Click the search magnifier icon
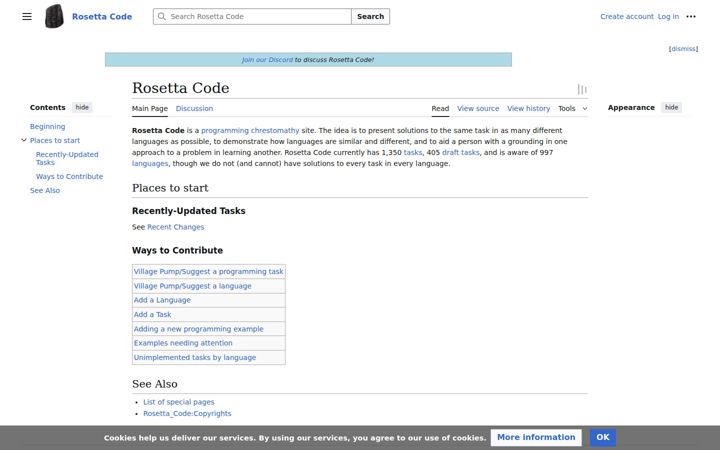 coord(162,17)
